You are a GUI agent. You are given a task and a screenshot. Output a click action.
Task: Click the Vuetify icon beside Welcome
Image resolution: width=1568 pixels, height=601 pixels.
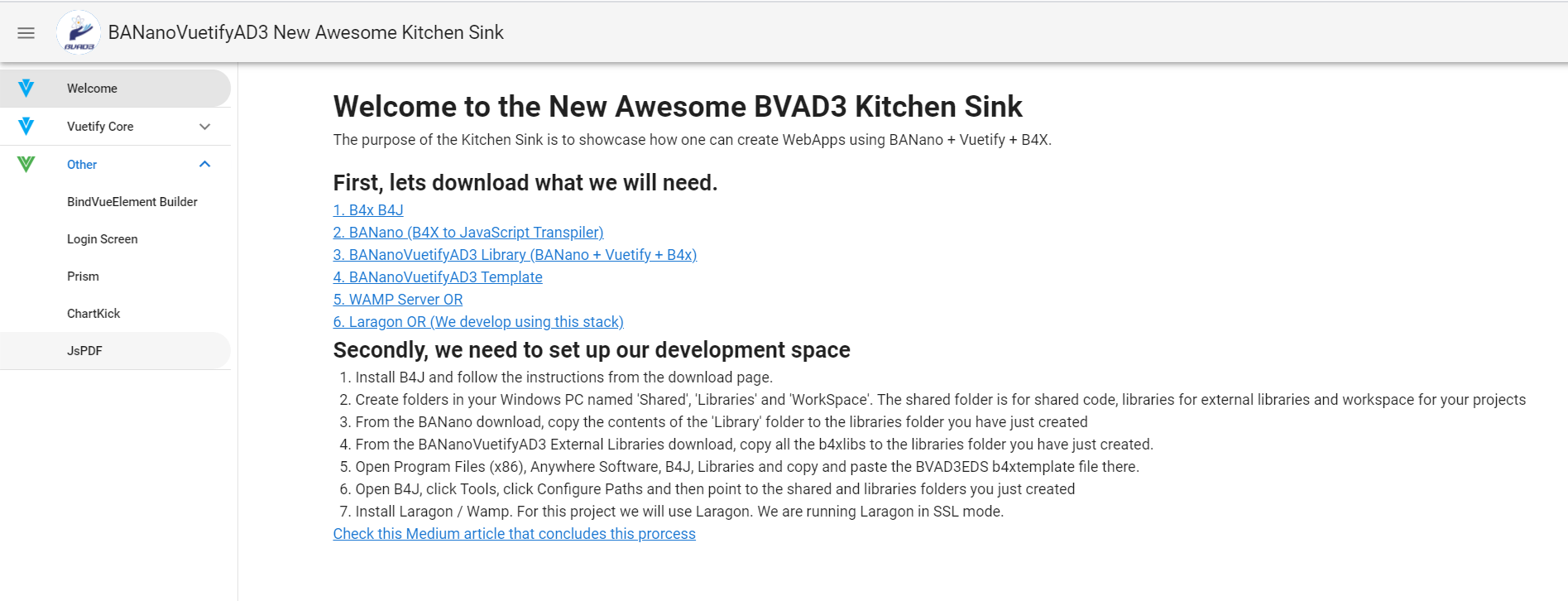click(x=26, y=89)
